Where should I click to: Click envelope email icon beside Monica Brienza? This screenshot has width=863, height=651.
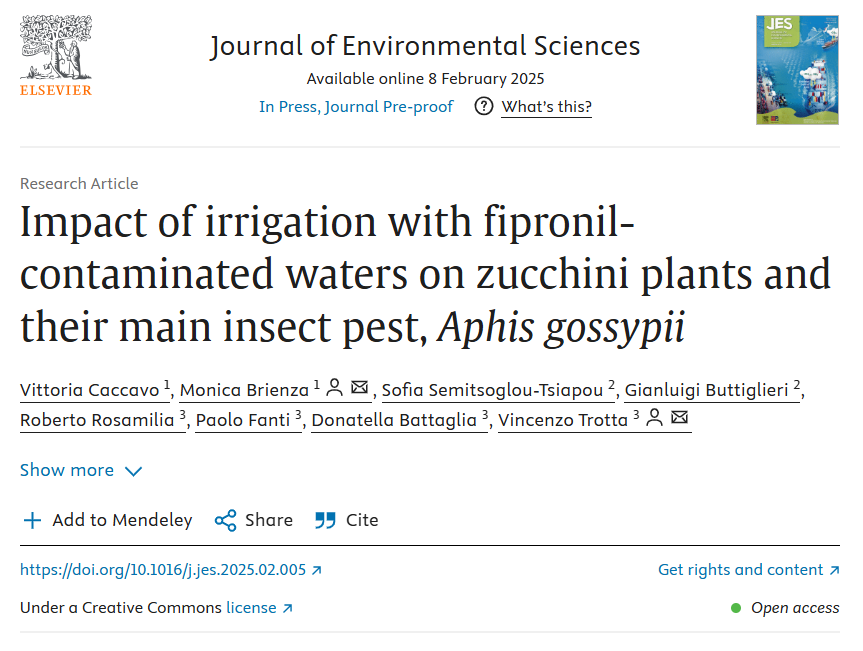click(359, 387)
